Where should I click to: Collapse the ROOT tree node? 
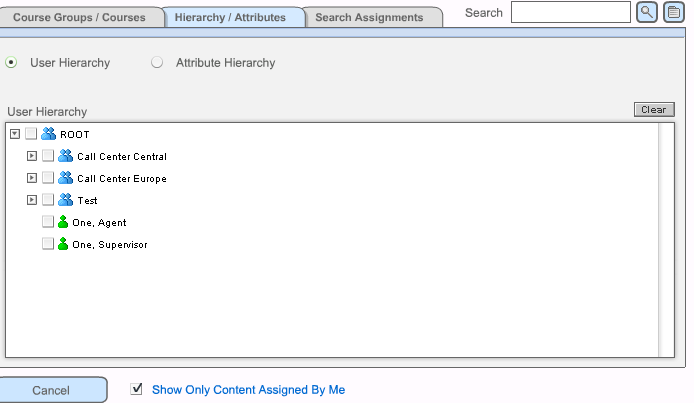point(14,134)
